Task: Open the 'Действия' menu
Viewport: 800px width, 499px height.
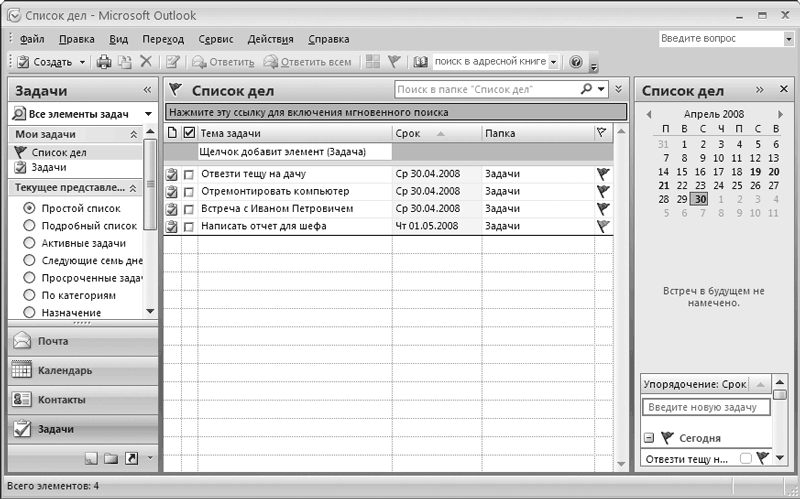Action: pyautogui.click(x=270, y=39)
